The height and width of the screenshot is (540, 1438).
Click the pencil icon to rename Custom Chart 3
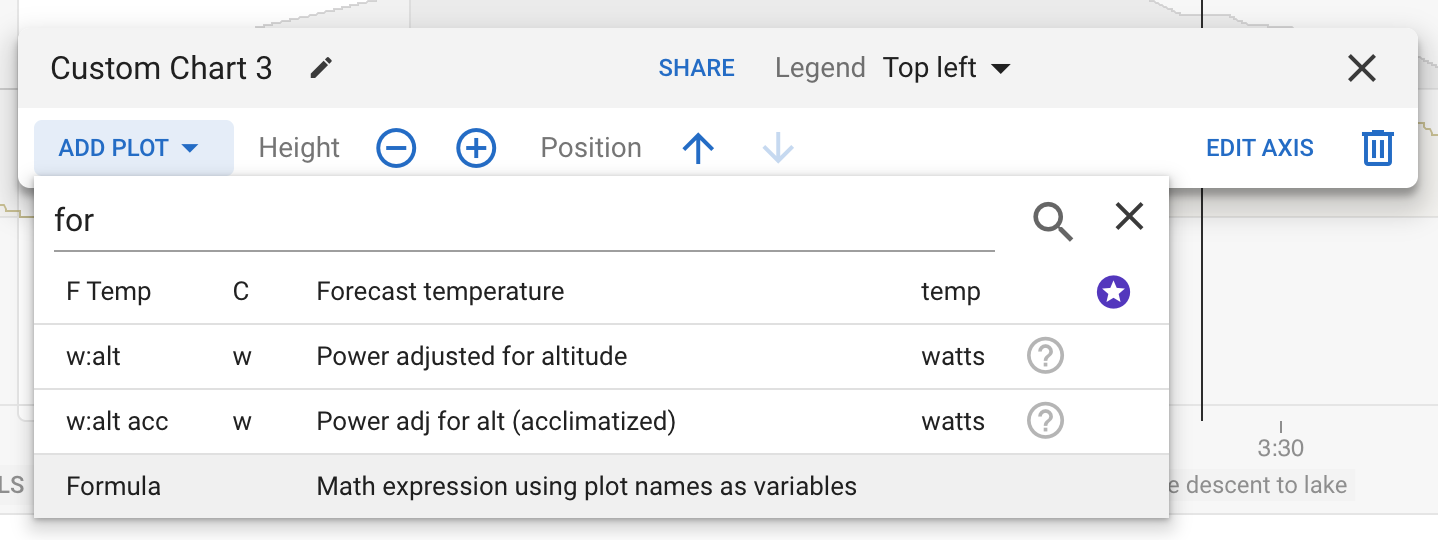(321, 68)
